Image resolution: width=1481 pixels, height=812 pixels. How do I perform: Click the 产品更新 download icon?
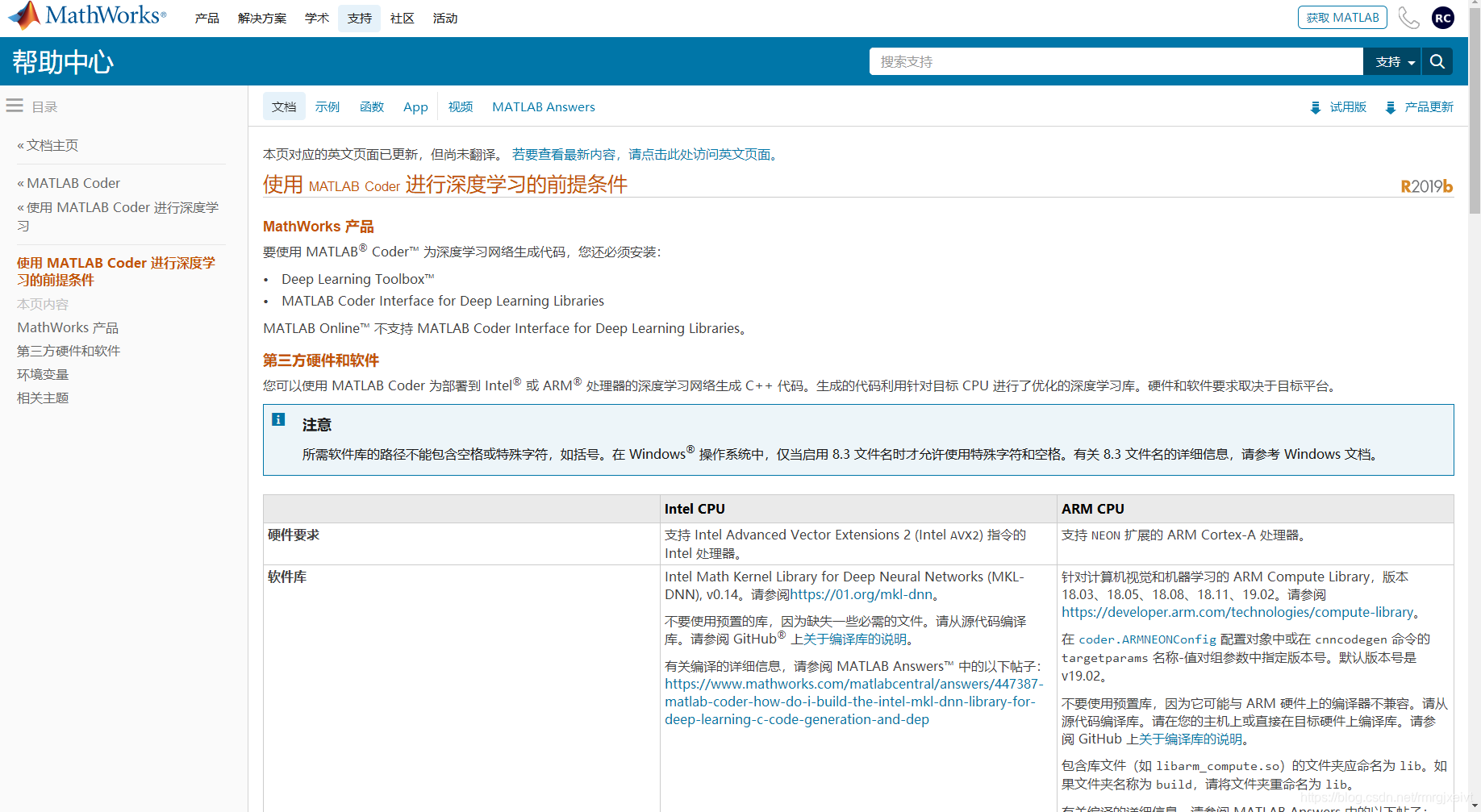(x=1390, y=107)
